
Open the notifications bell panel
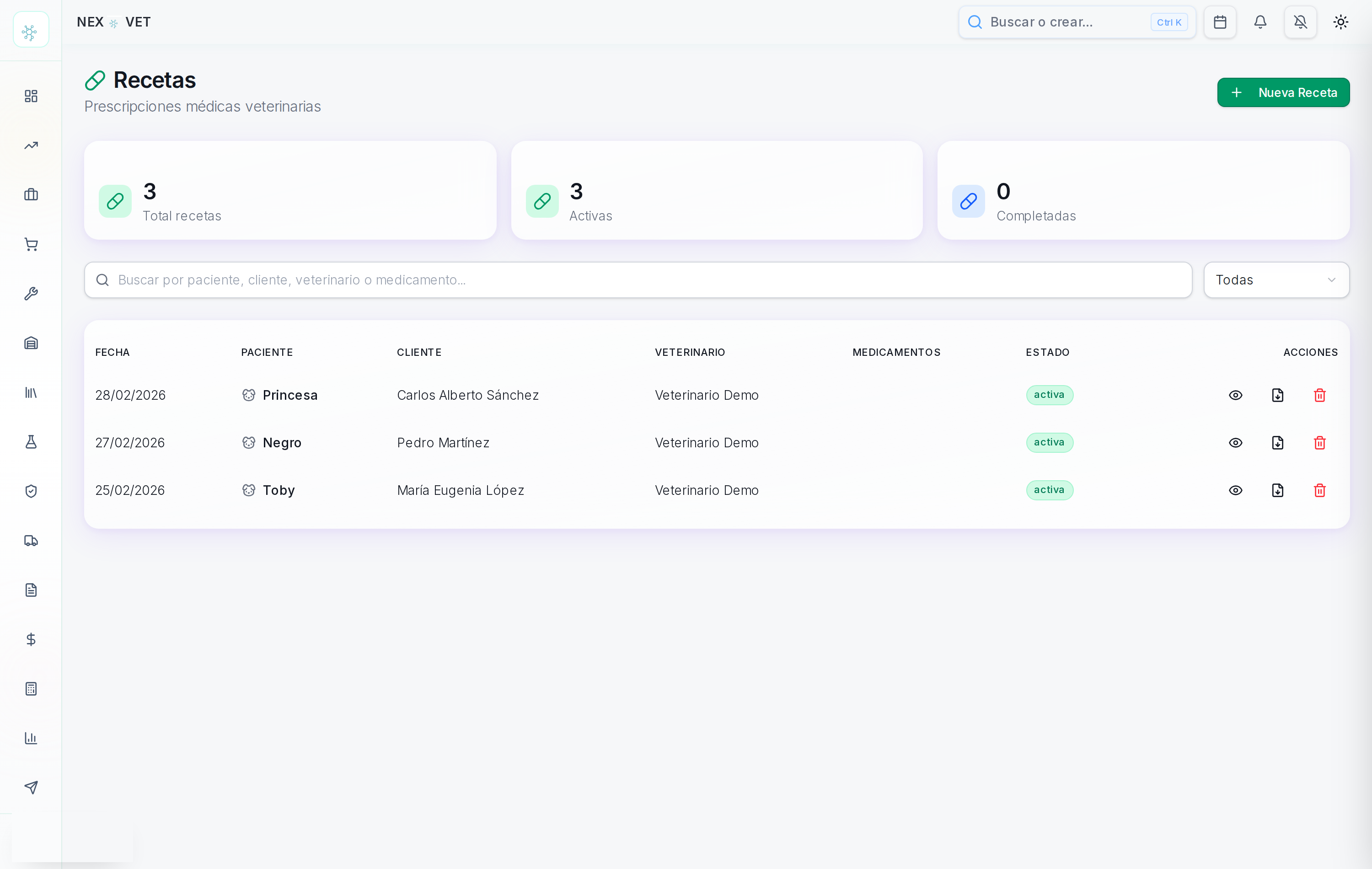tap(1260, 22)
